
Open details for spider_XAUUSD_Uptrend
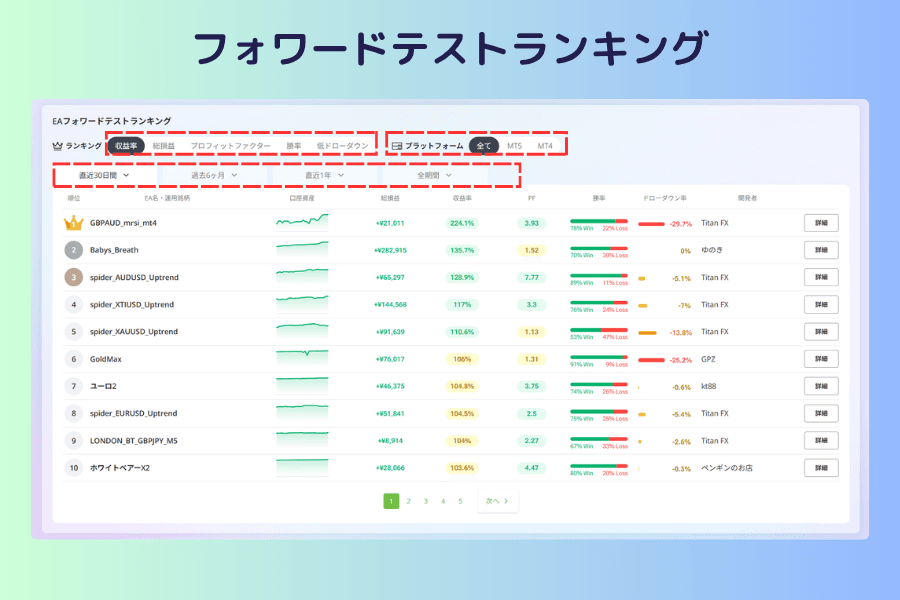click(821, 331)
